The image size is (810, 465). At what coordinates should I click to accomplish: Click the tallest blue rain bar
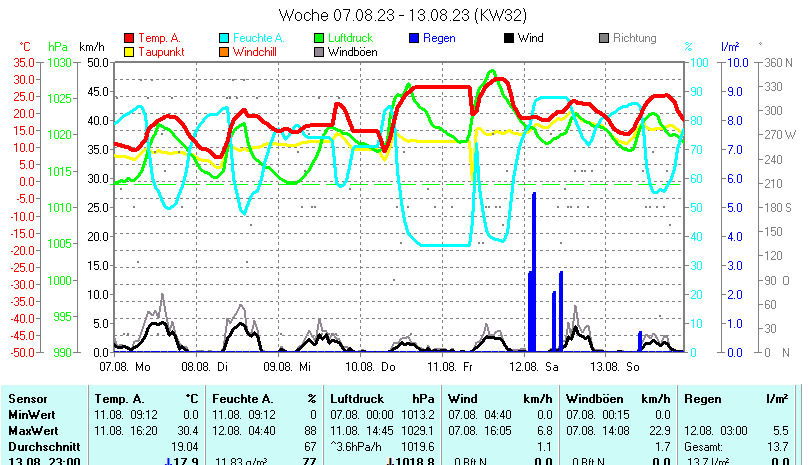click(535, 270)
